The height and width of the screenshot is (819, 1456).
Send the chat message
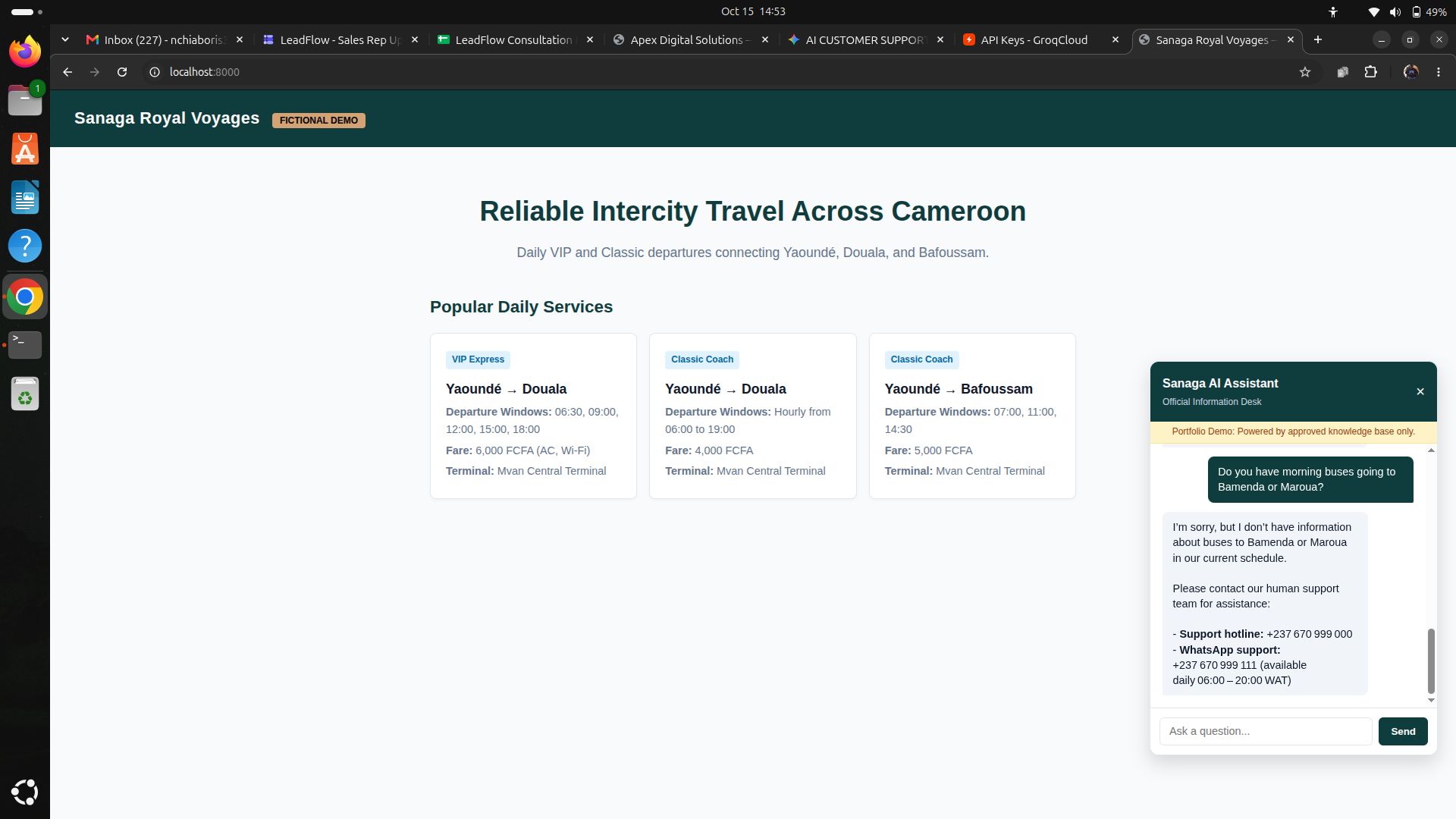point(1403,731)
